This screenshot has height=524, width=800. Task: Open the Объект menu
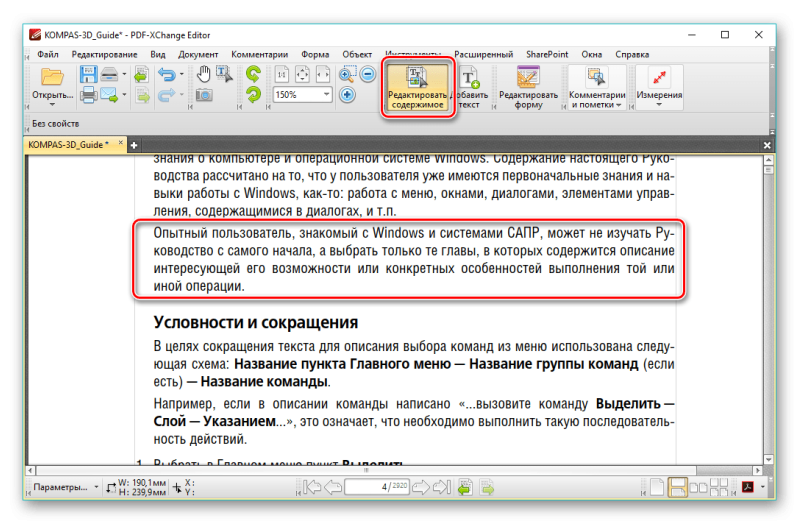357,54
